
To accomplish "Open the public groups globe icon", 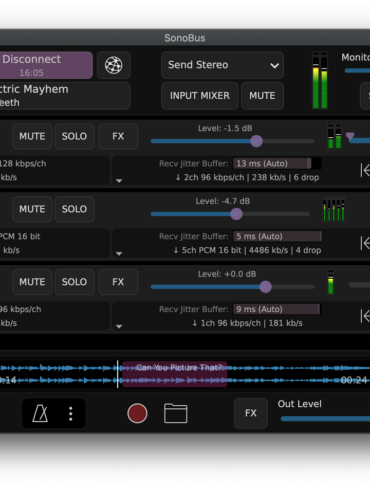I will pyautogui.click(x=114, y=65).
